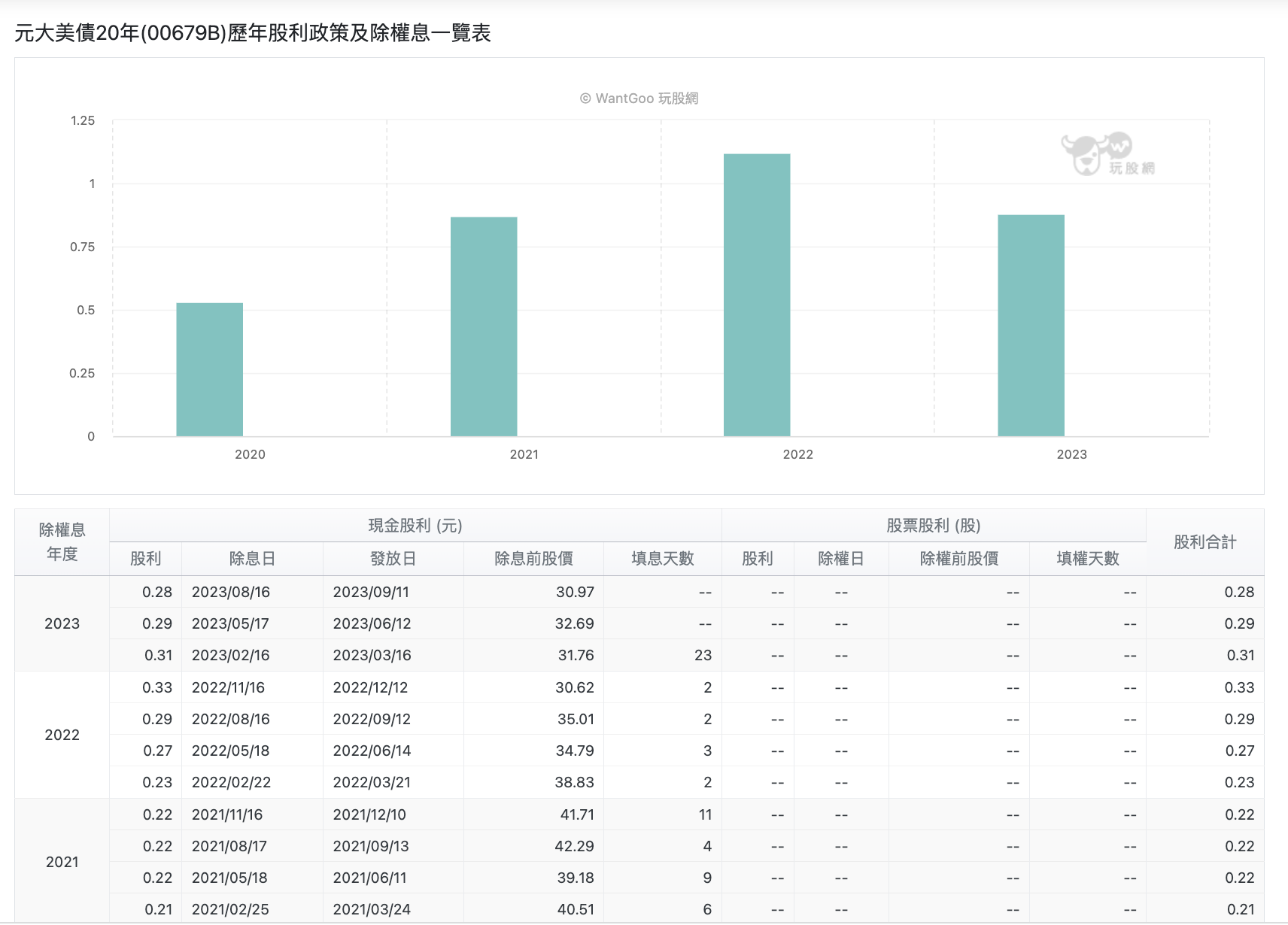Click ex-dividend date 2023/02/16

pos(231,656)
